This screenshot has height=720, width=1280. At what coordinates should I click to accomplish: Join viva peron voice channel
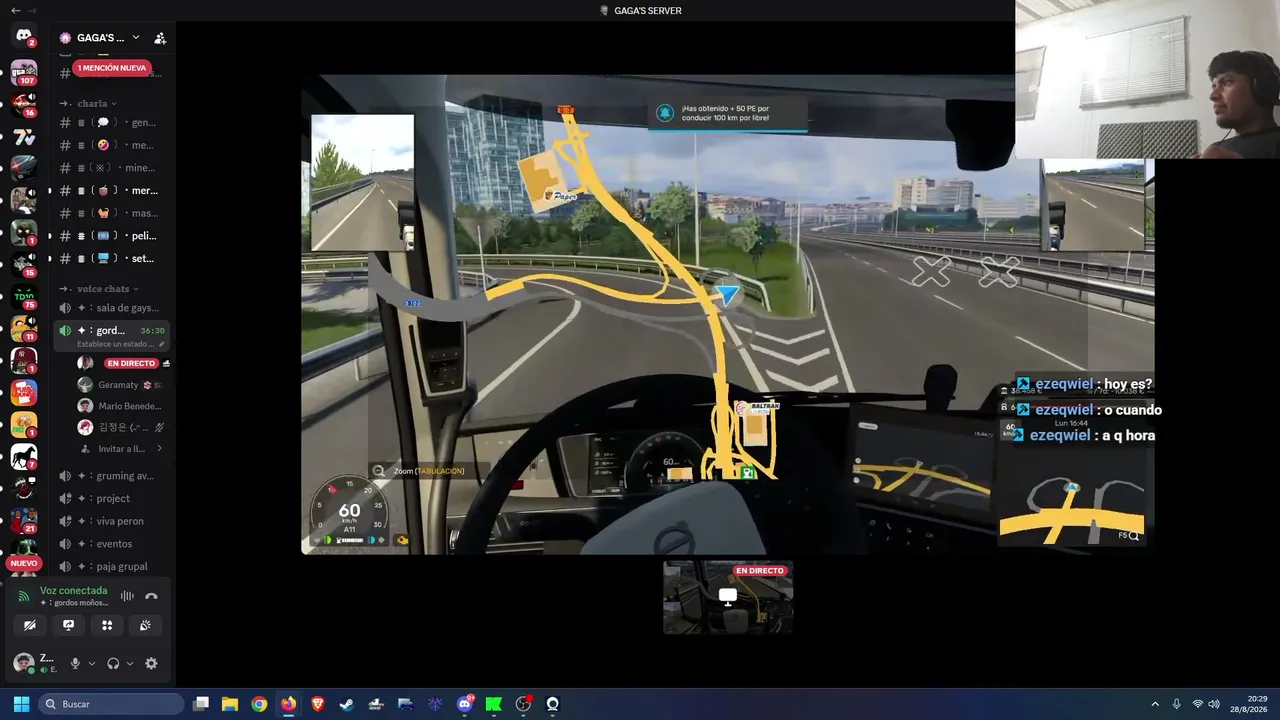point(113,521)
